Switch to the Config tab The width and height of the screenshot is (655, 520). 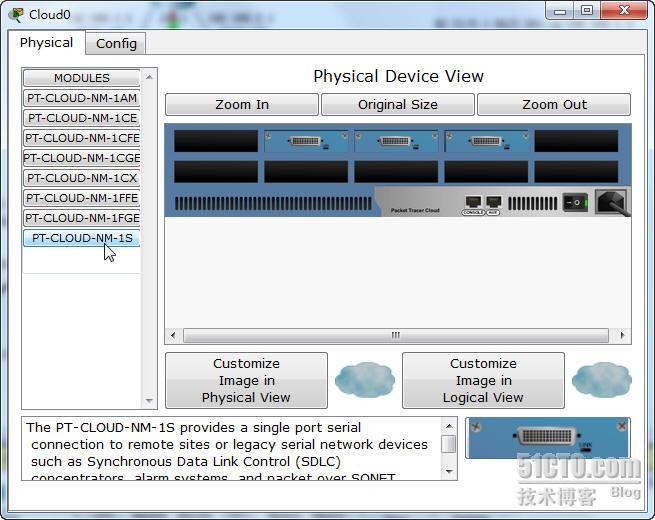coord(116,43)
